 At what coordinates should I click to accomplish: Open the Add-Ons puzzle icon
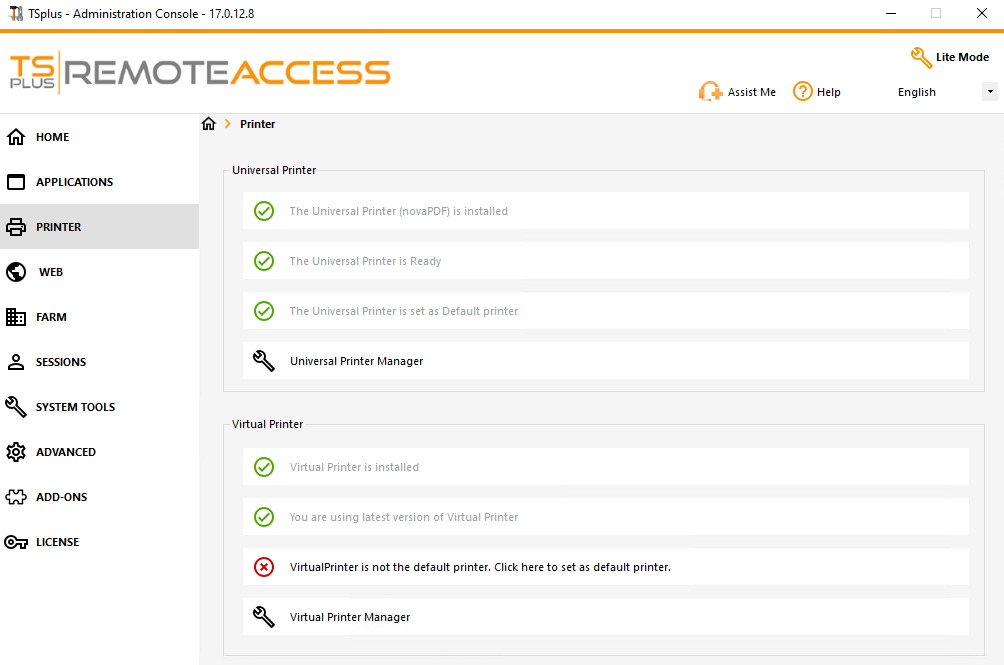point(15,496)
